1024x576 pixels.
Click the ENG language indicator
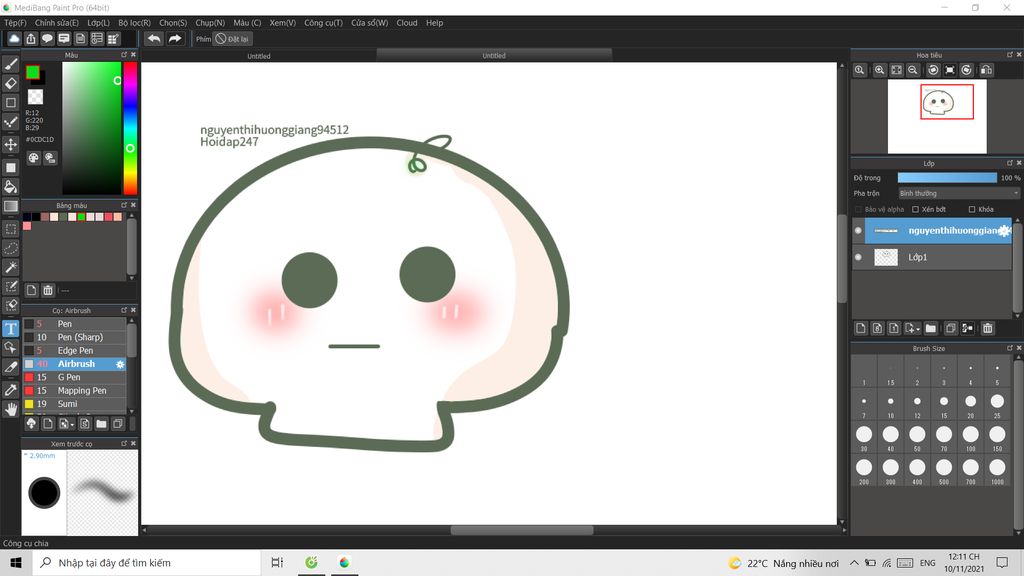(927, 563)
